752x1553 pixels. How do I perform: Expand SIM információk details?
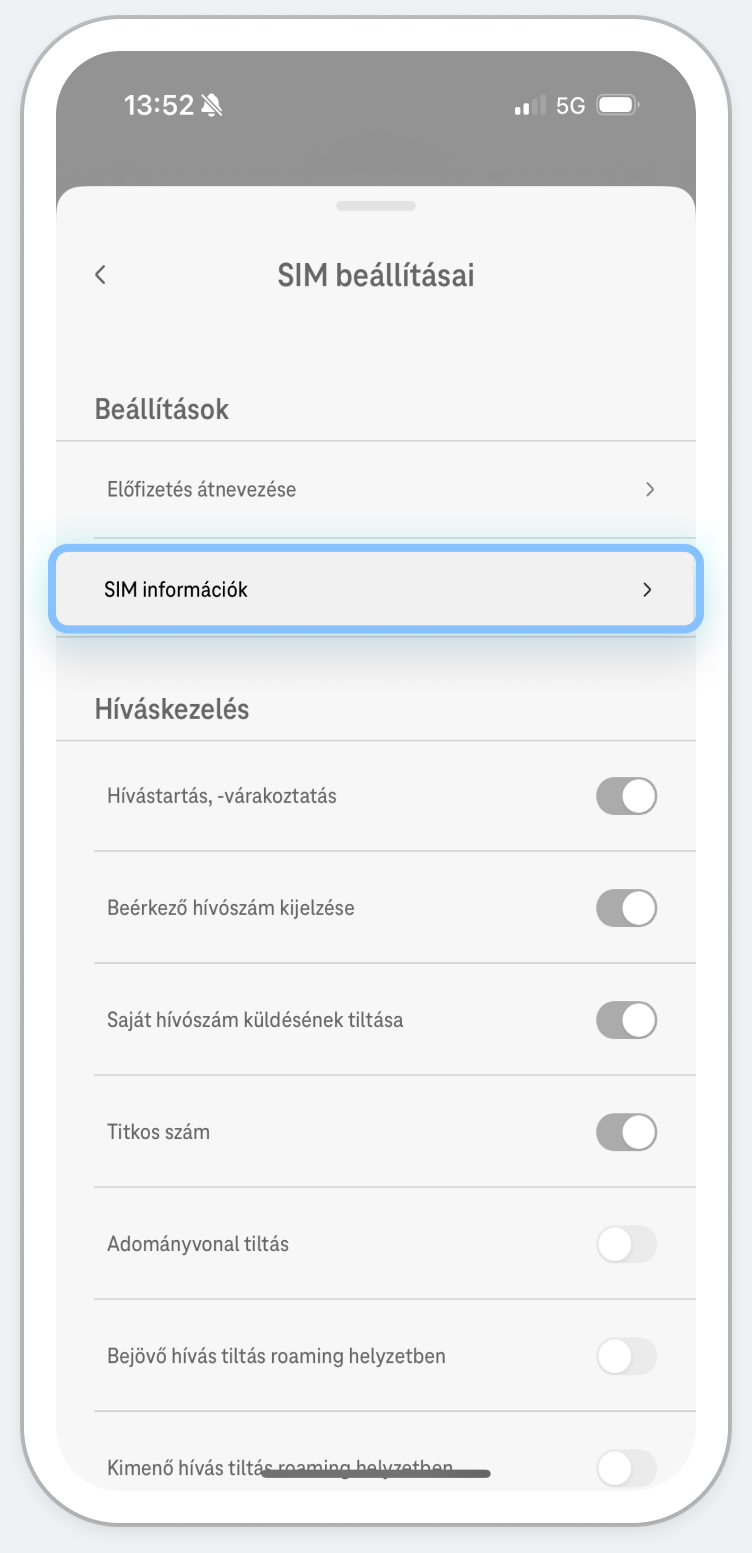[x=648, y=590]
